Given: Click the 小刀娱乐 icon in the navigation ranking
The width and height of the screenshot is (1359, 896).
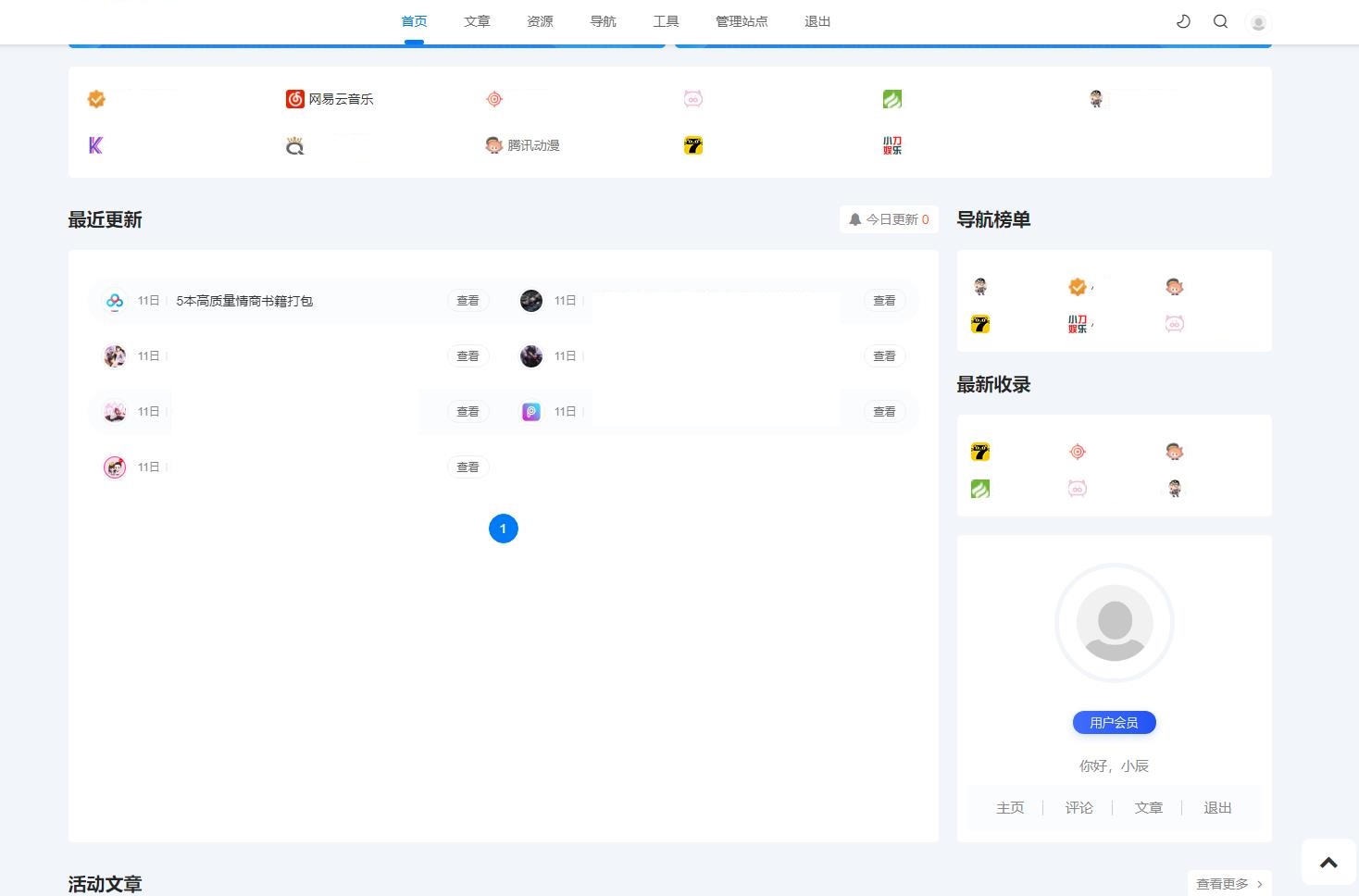Looking at the screenshot, I should click(x=1078, y=324).
